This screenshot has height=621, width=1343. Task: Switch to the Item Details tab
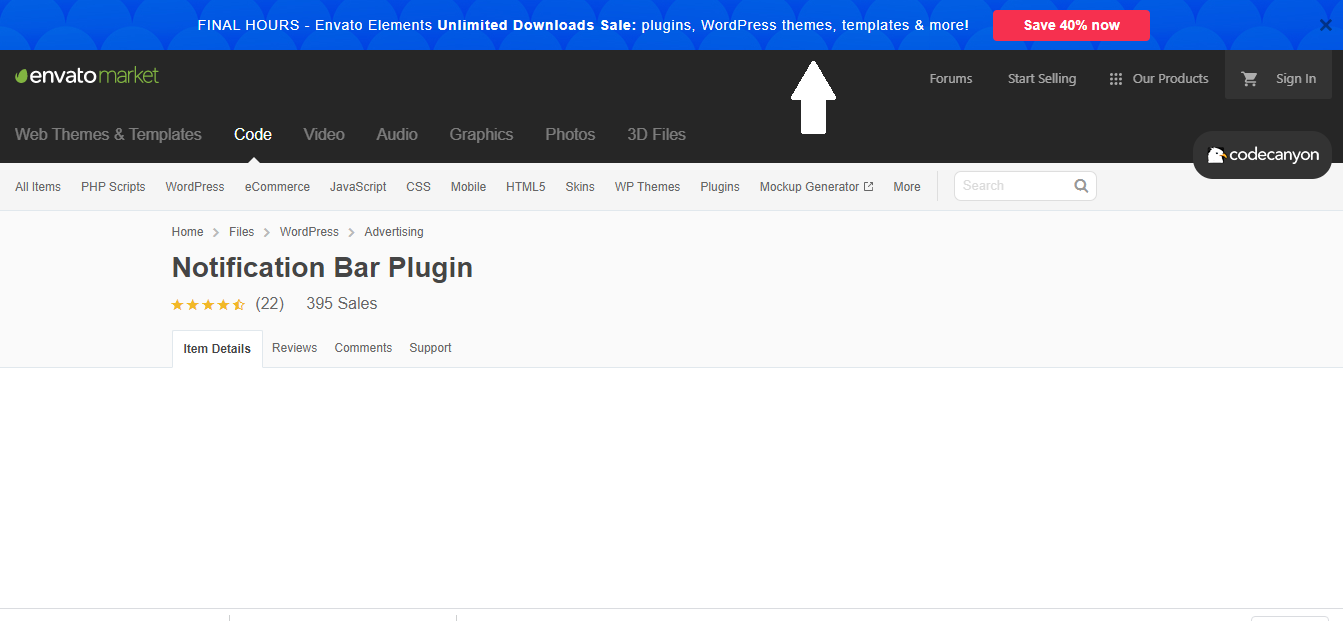tap(217, 349)
